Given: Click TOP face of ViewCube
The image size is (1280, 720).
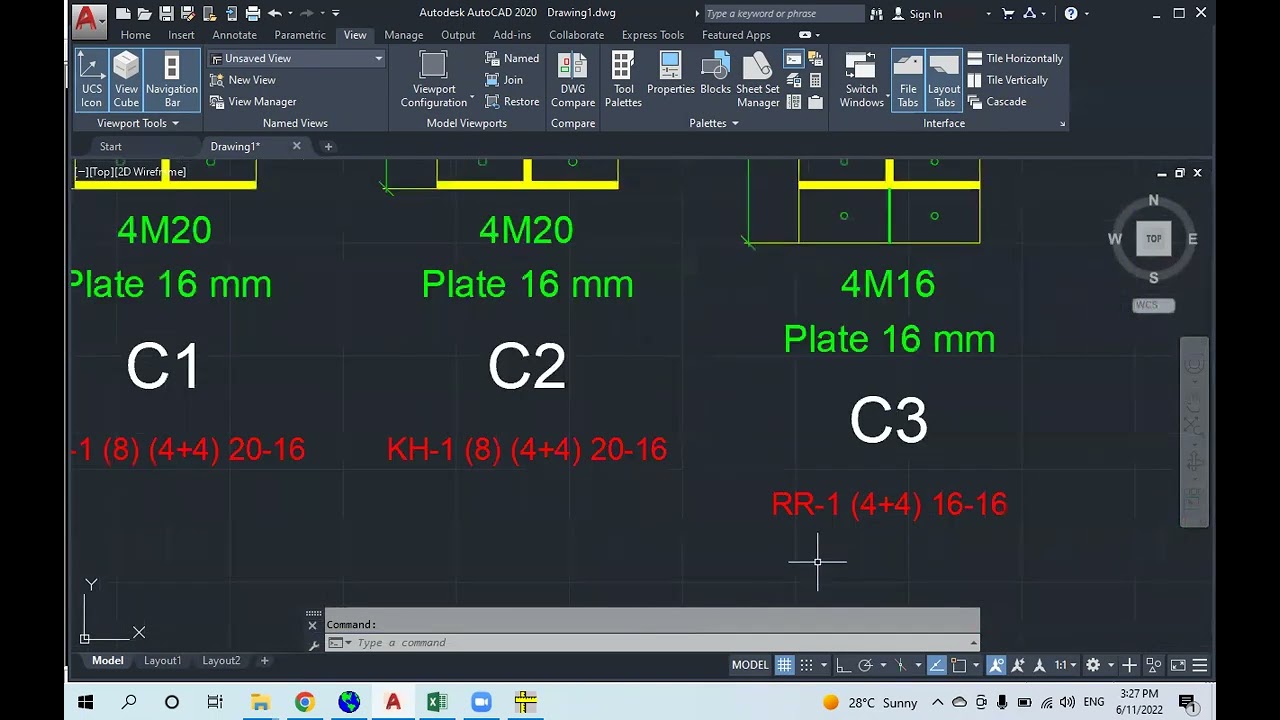Looking at the screenshot, I should click(1153, 239).
